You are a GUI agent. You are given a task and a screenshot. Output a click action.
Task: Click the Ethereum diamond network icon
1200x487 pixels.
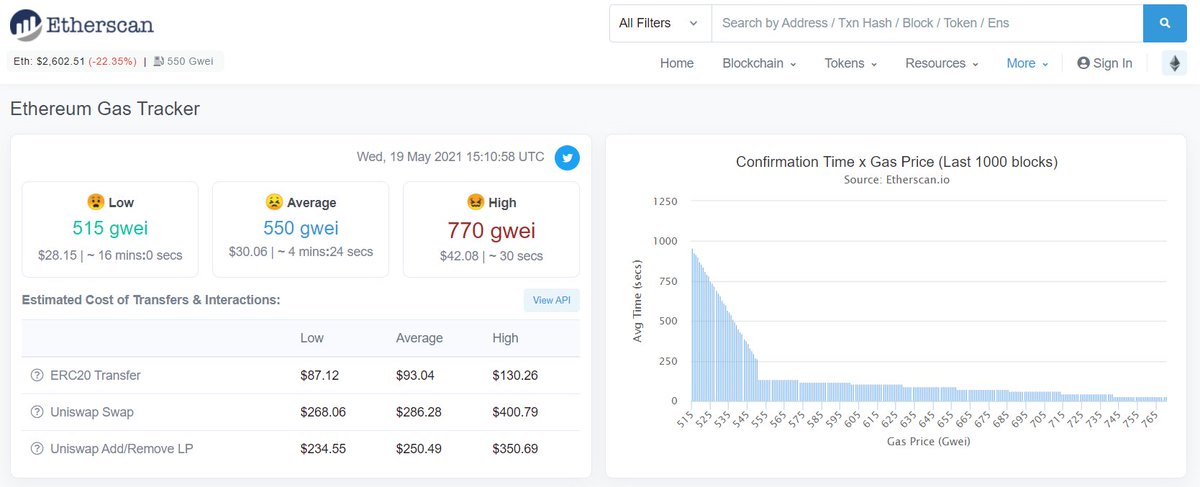(x=1174, y=64)
